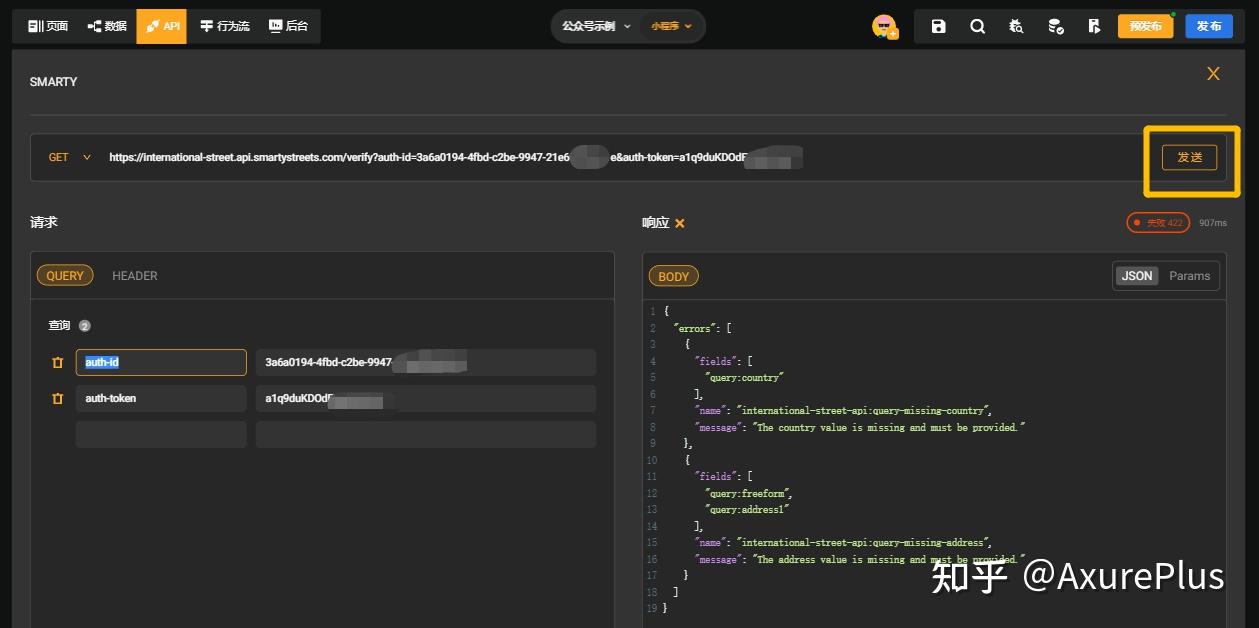Click the 发送 send button

(x=1189, y=157)
